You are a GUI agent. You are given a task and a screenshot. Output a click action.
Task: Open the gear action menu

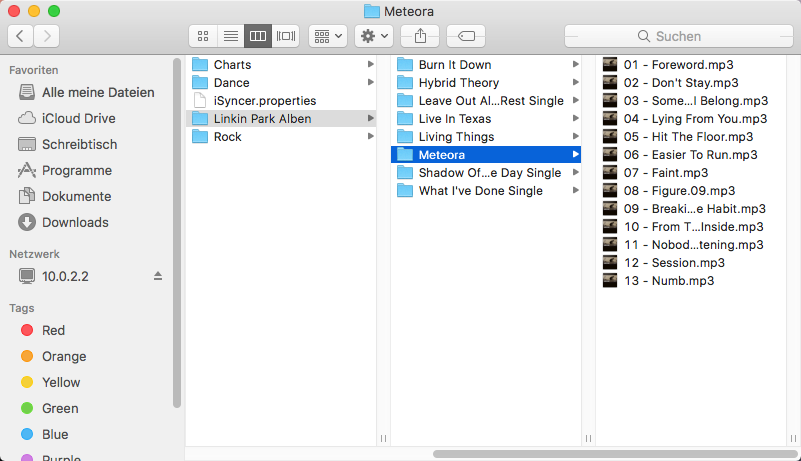click(x=374, y=36)
